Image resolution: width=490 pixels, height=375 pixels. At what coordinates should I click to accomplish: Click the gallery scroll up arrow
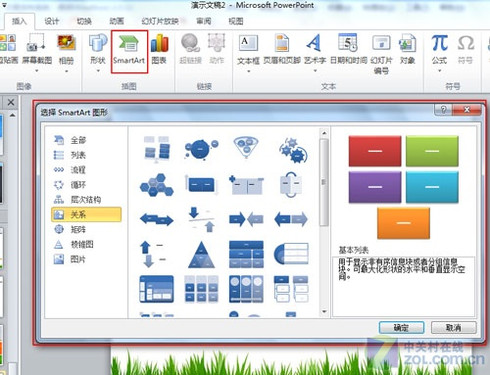pyautogui.click(x=324, y=133)
